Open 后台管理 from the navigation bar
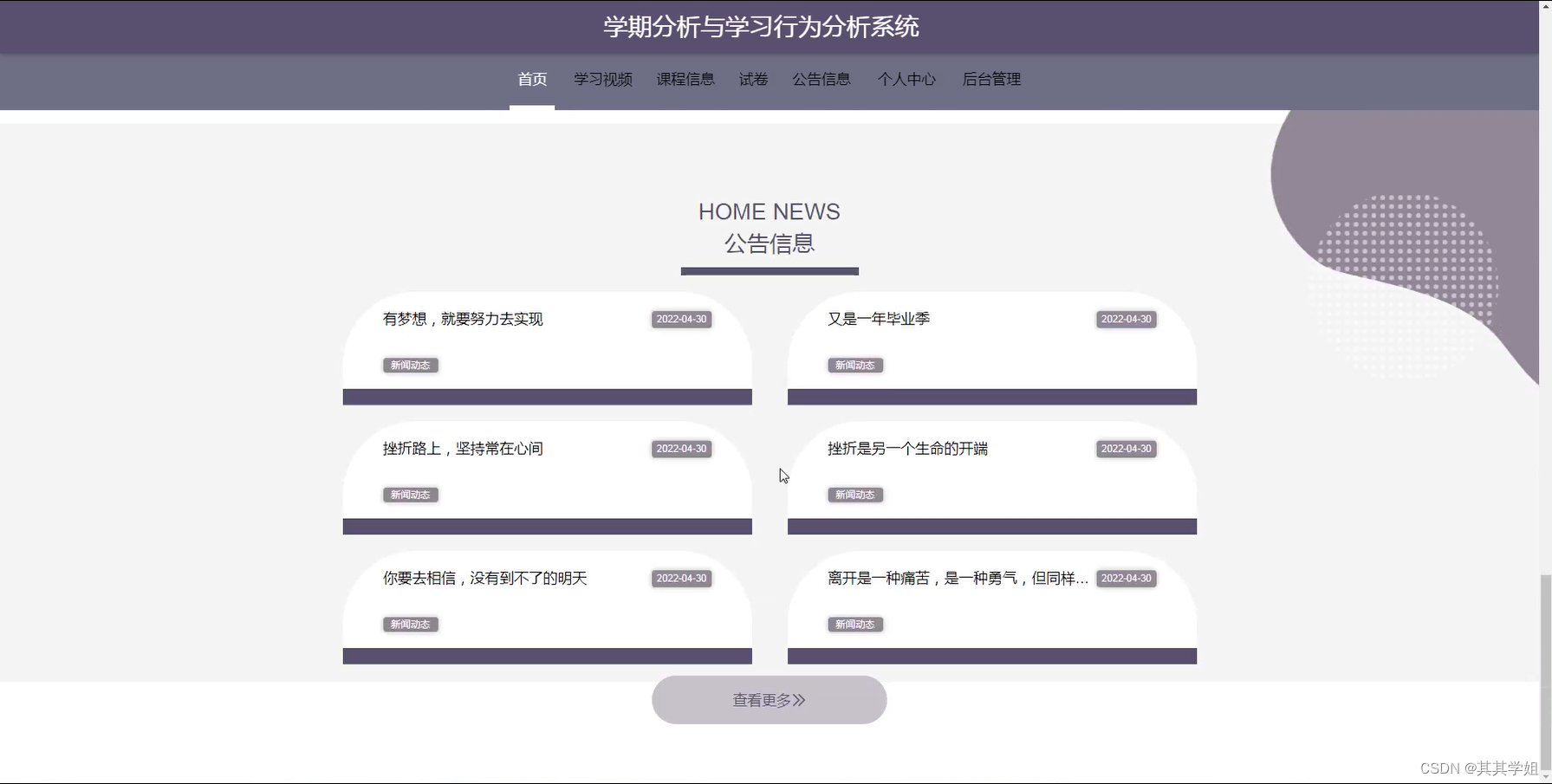This screenshot has height=784, width=1552. click(x=990, y=79)
